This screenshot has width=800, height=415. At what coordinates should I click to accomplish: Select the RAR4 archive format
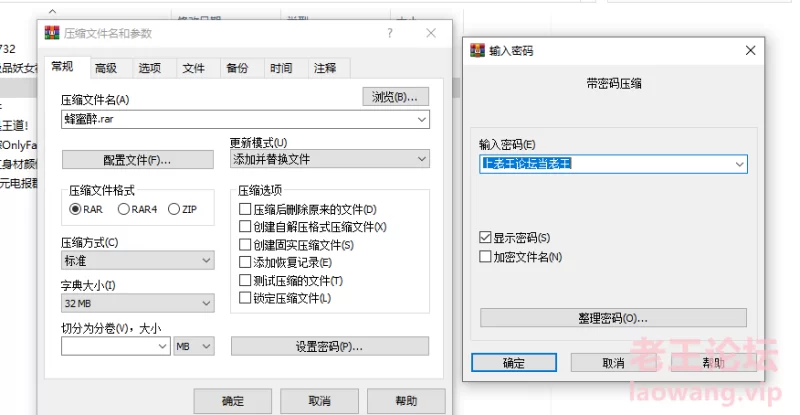tap(125, 209)
